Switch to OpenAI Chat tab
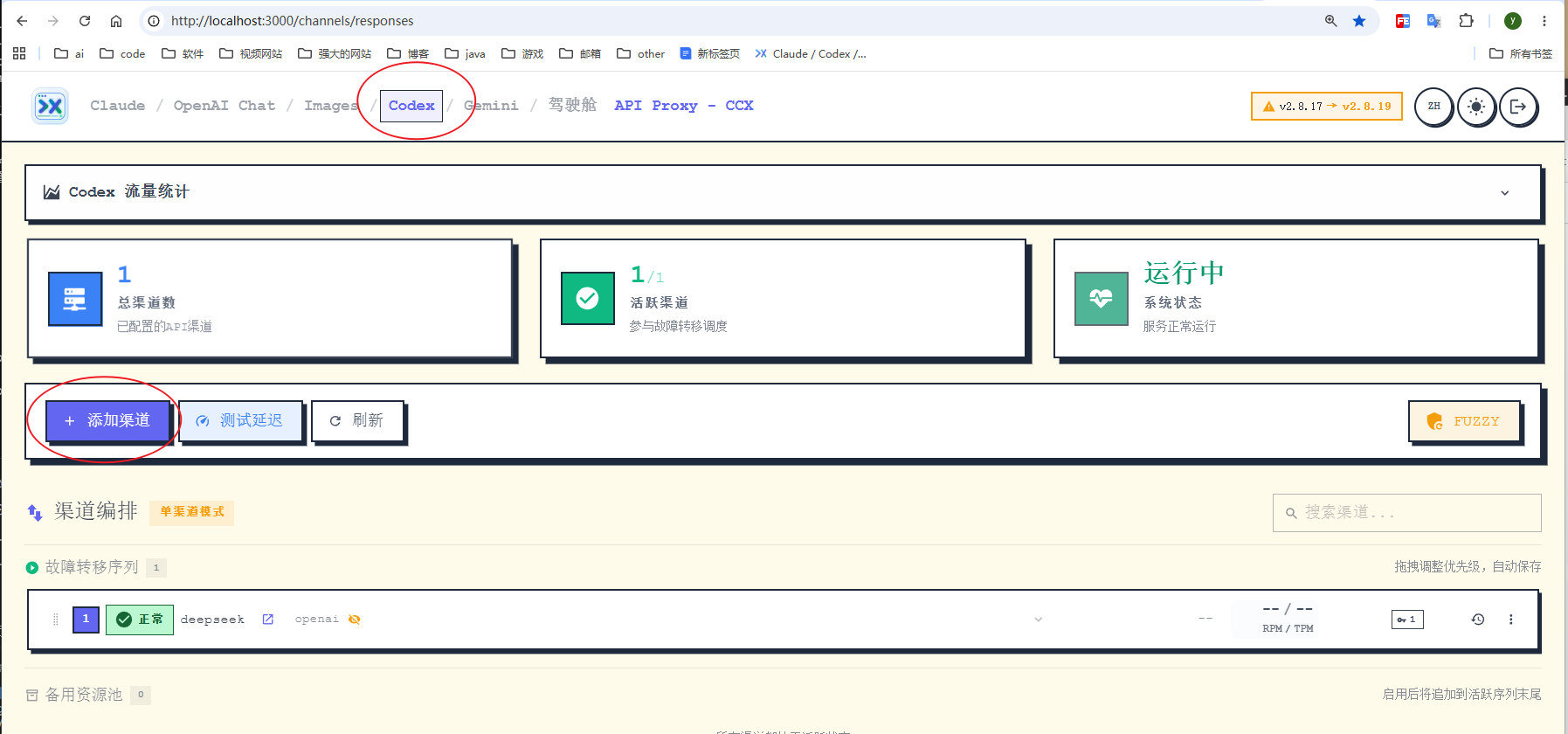 [224, 106]
